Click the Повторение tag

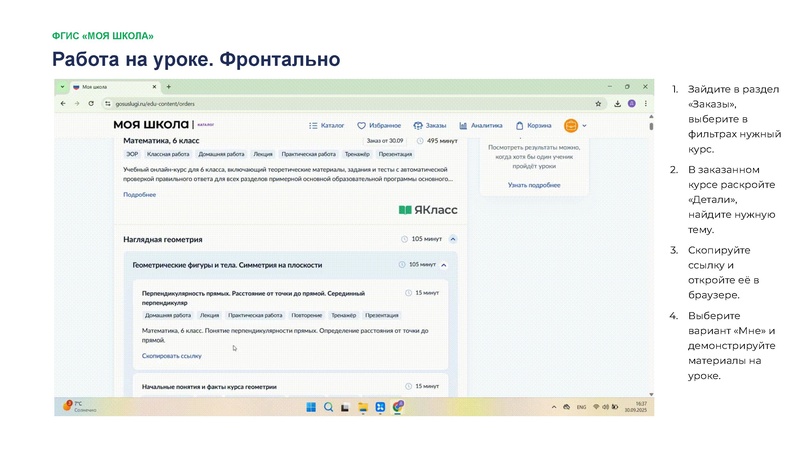pyautogui.click(x=307, y=315)
